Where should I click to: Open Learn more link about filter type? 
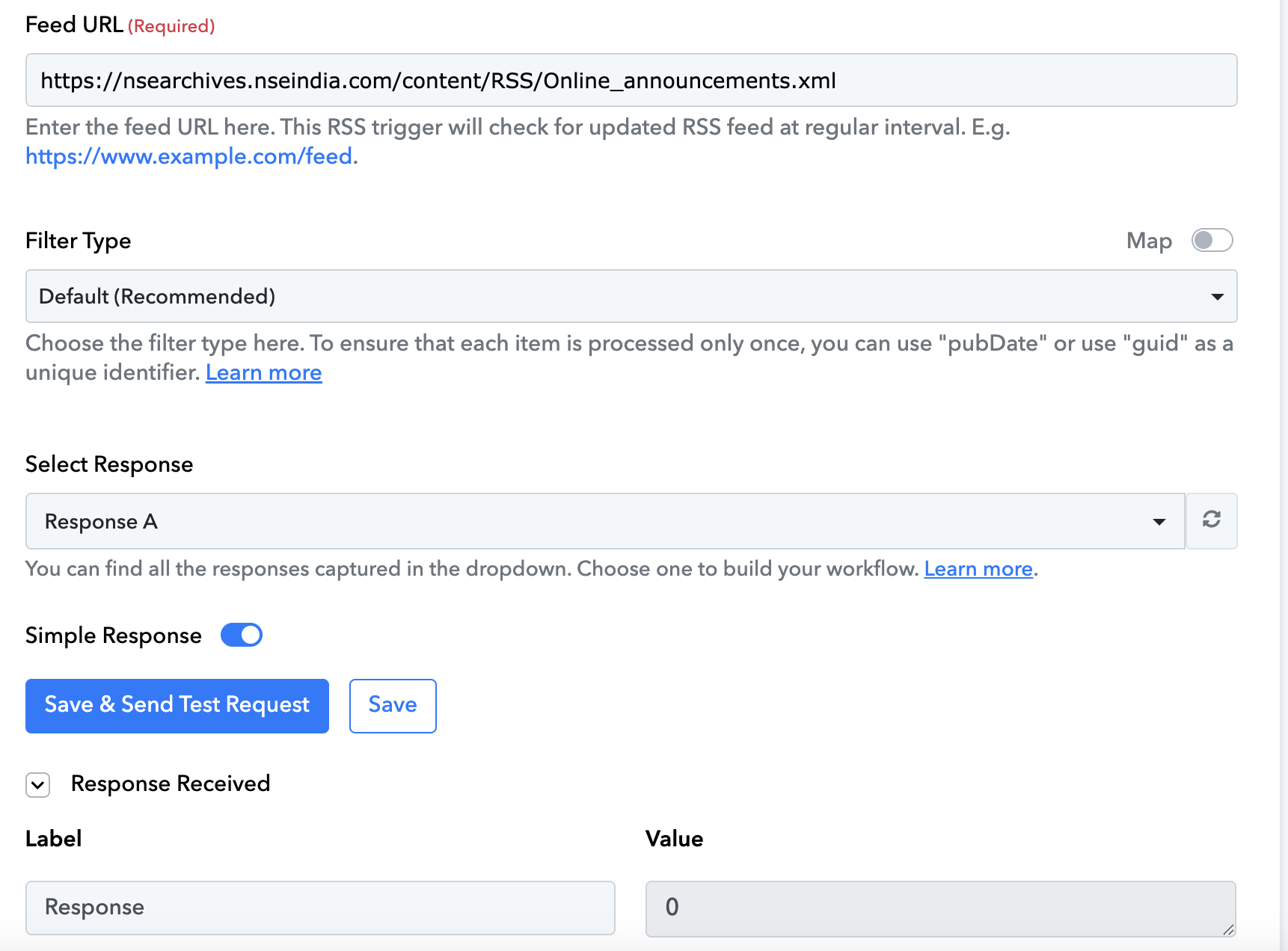[264, 372]
